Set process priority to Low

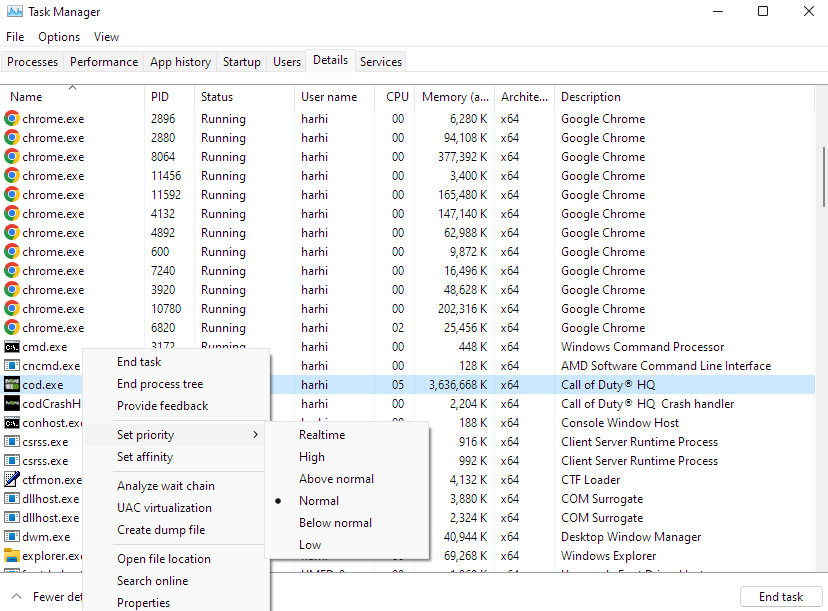pos(347,545)
